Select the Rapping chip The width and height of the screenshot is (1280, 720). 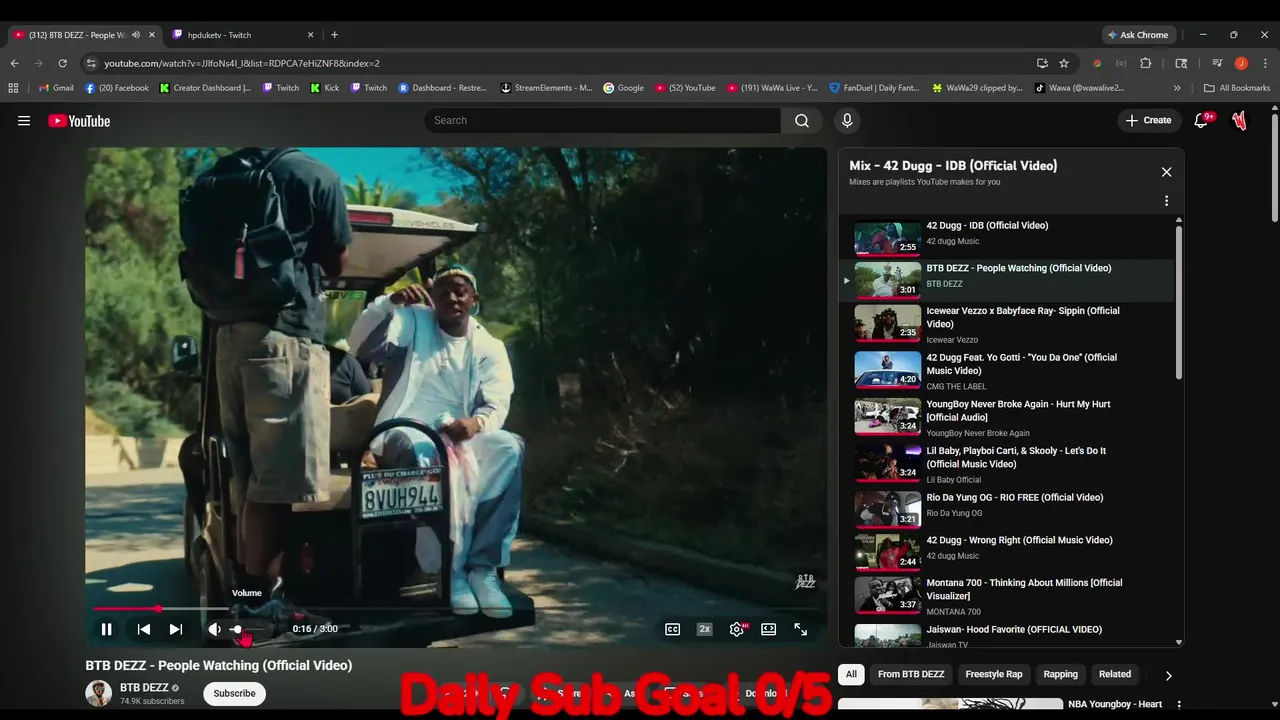pyautogui.click(x=1061, y=674)
